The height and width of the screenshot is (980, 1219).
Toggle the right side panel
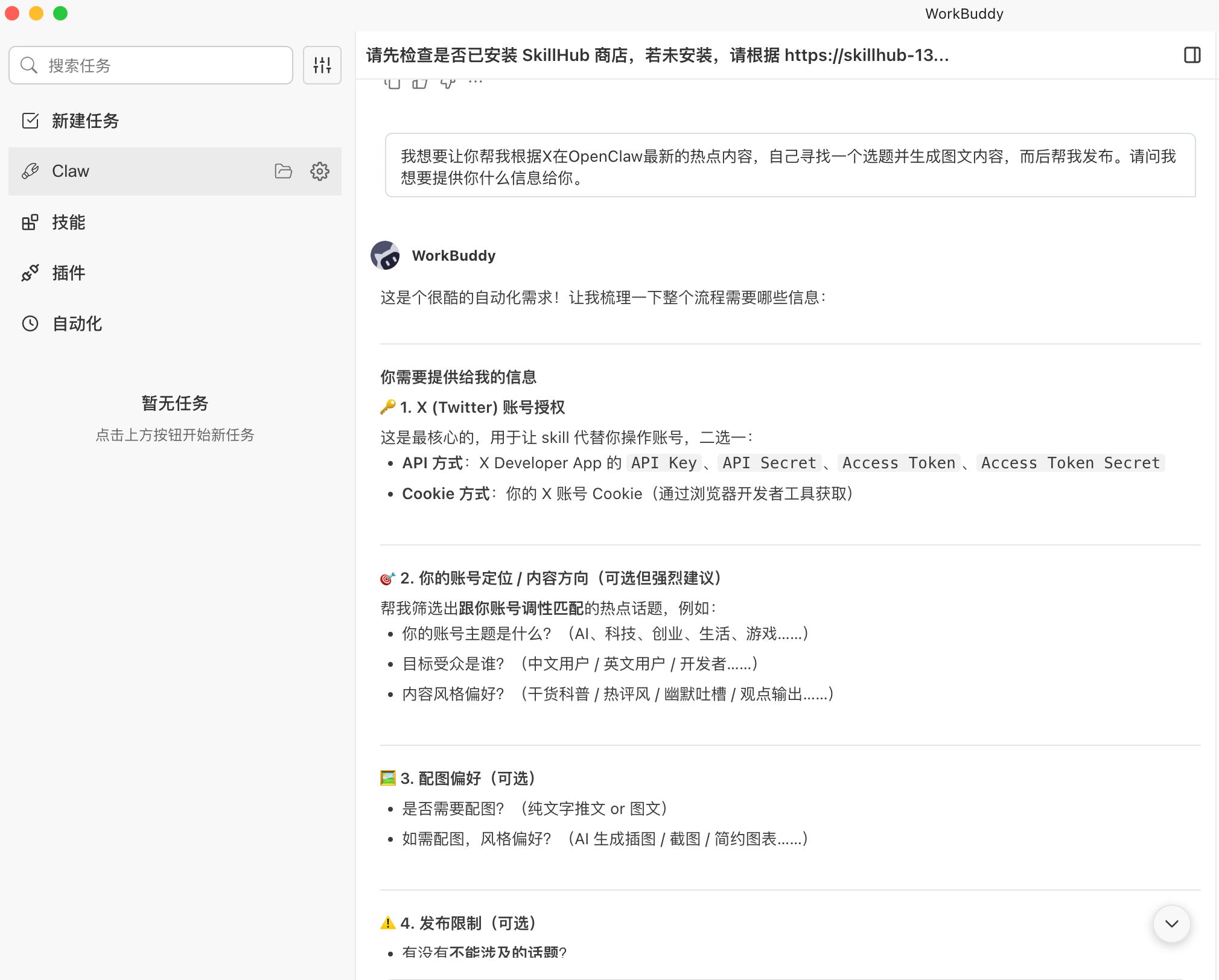[x=1192, y=56]
